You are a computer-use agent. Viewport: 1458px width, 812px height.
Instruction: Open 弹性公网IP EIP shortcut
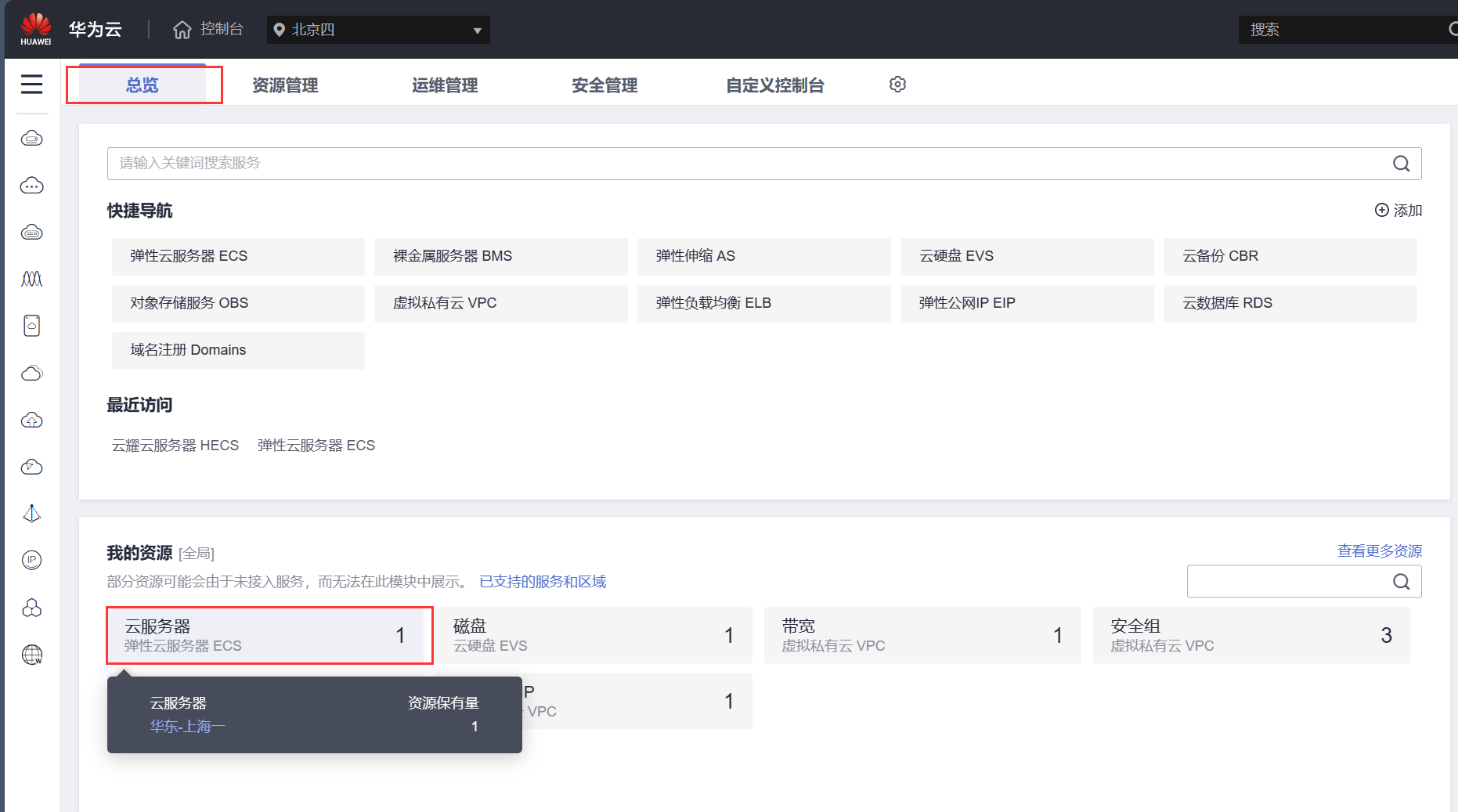pos(1027,303)
